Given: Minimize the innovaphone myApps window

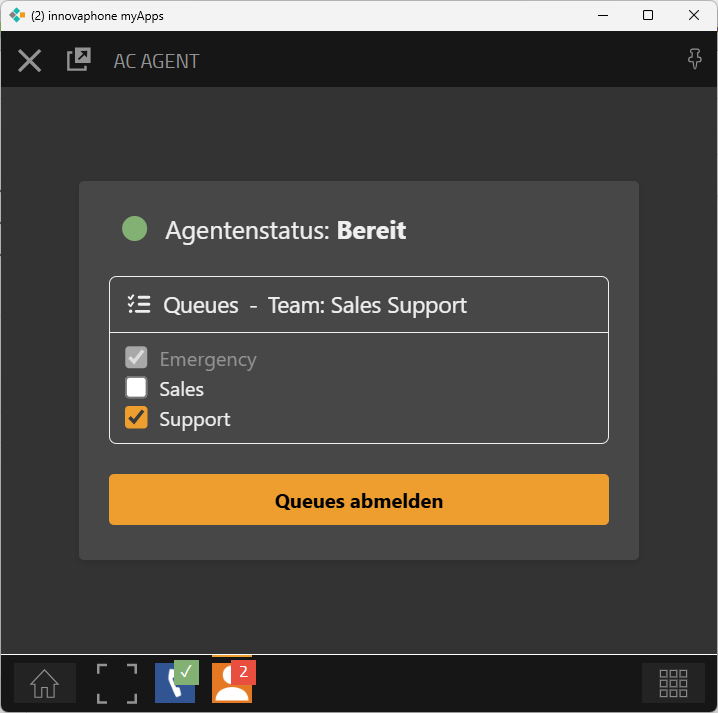Looking at the screenshot, I should 602,15.
